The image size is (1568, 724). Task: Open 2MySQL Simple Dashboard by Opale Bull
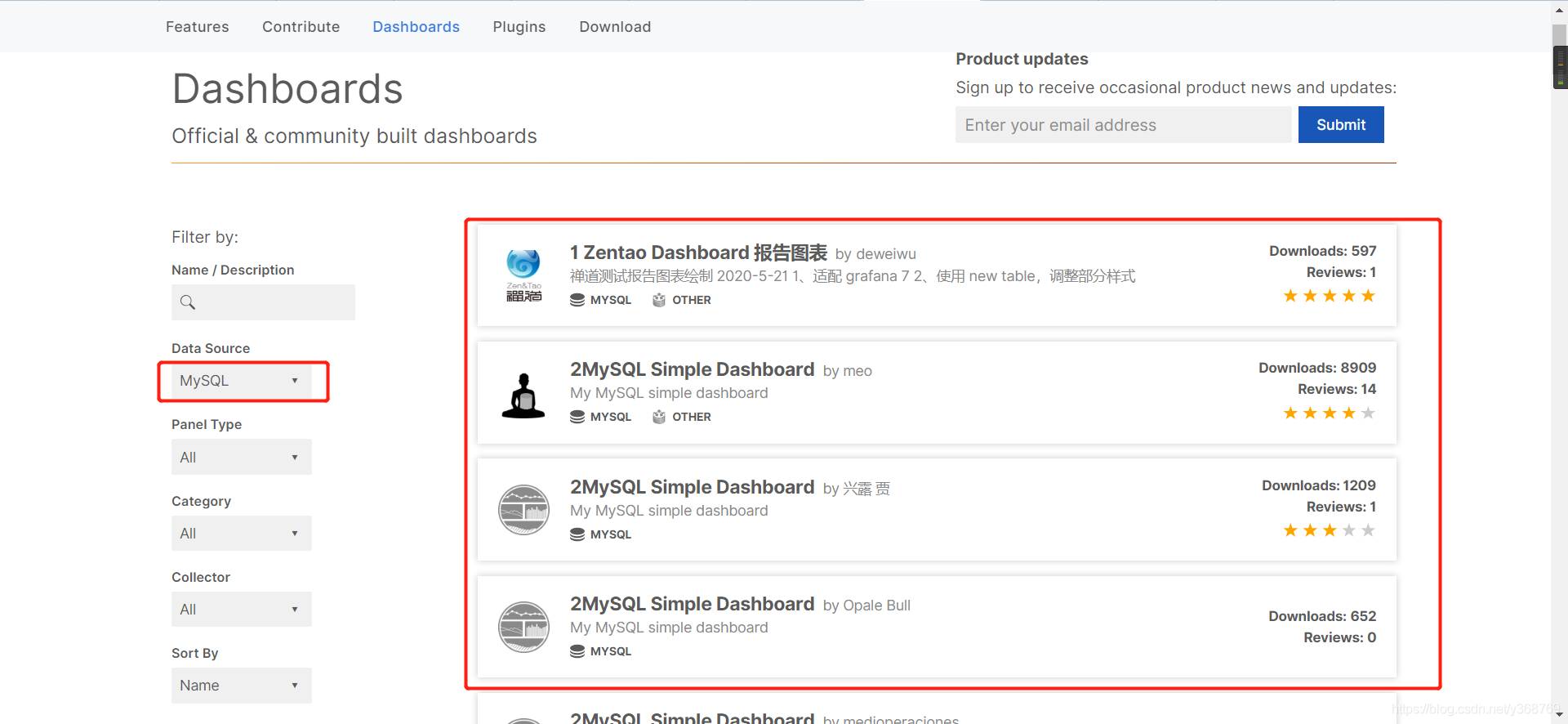[x=692, y=605]
